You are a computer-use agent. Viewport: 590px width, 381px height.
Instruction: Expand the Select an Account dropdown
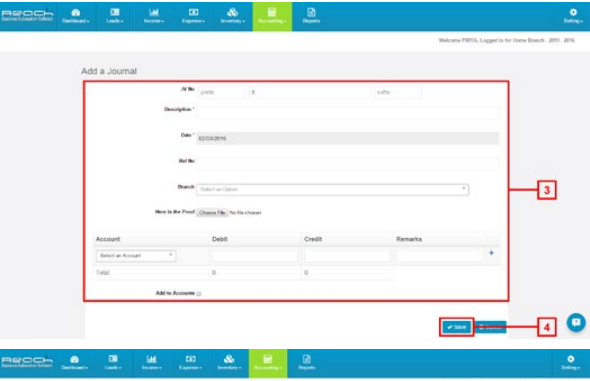pyautogui.click(x=136, y=256)
